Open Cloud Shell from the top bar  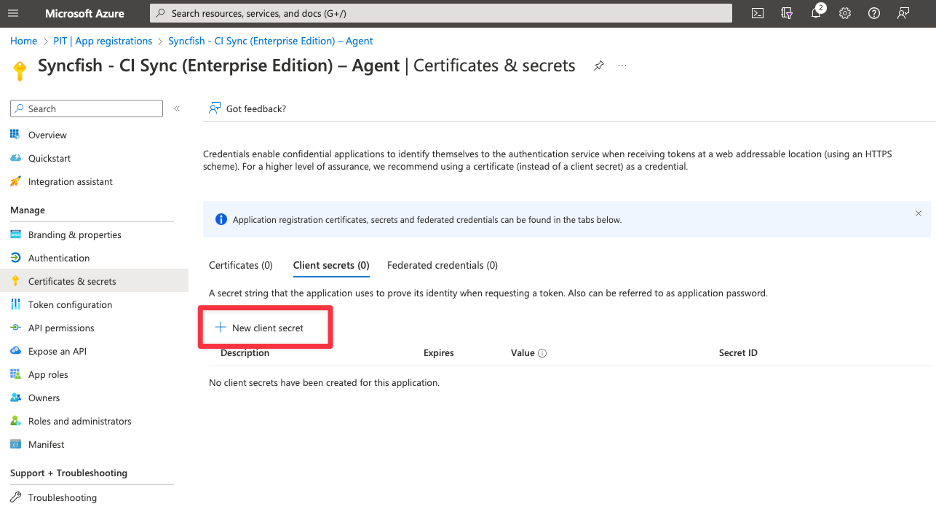coord(758,13)
